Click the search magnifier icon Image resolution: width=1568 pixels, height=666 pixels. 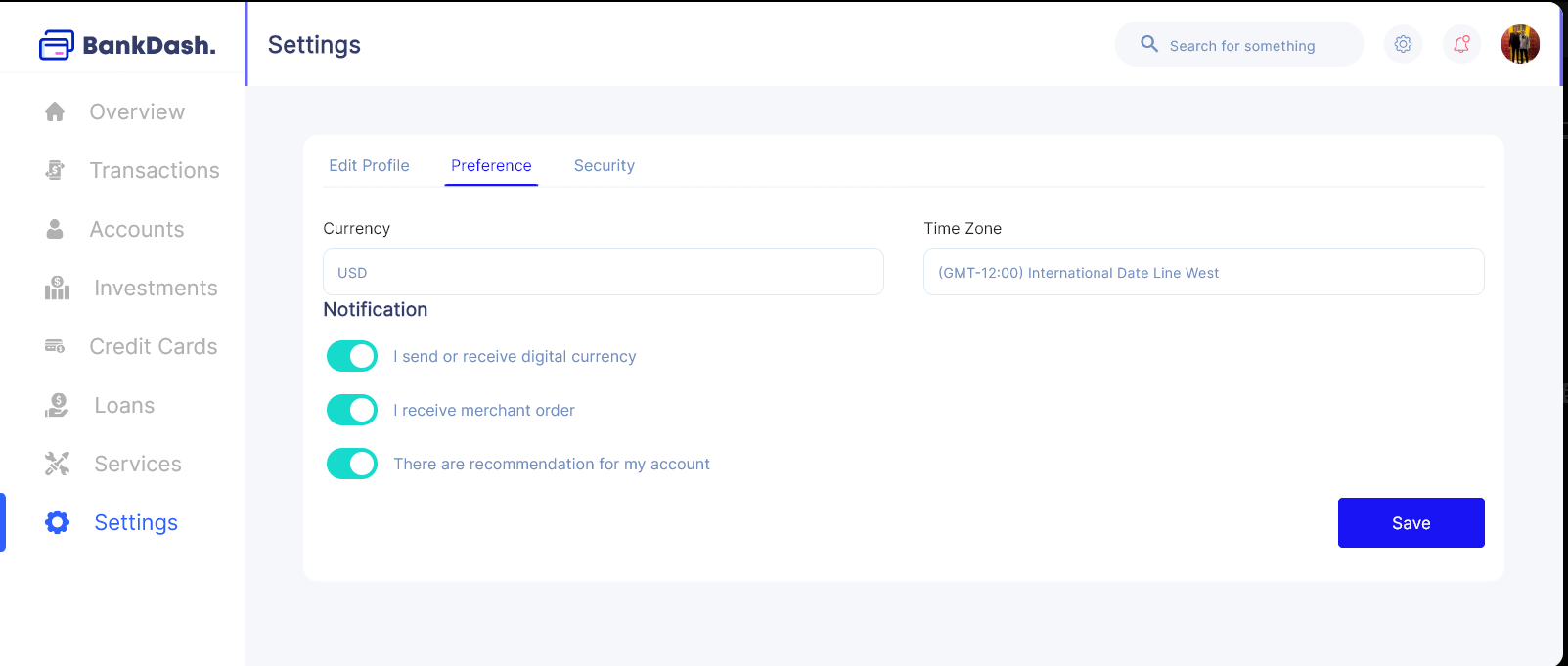pos(1149,44)
